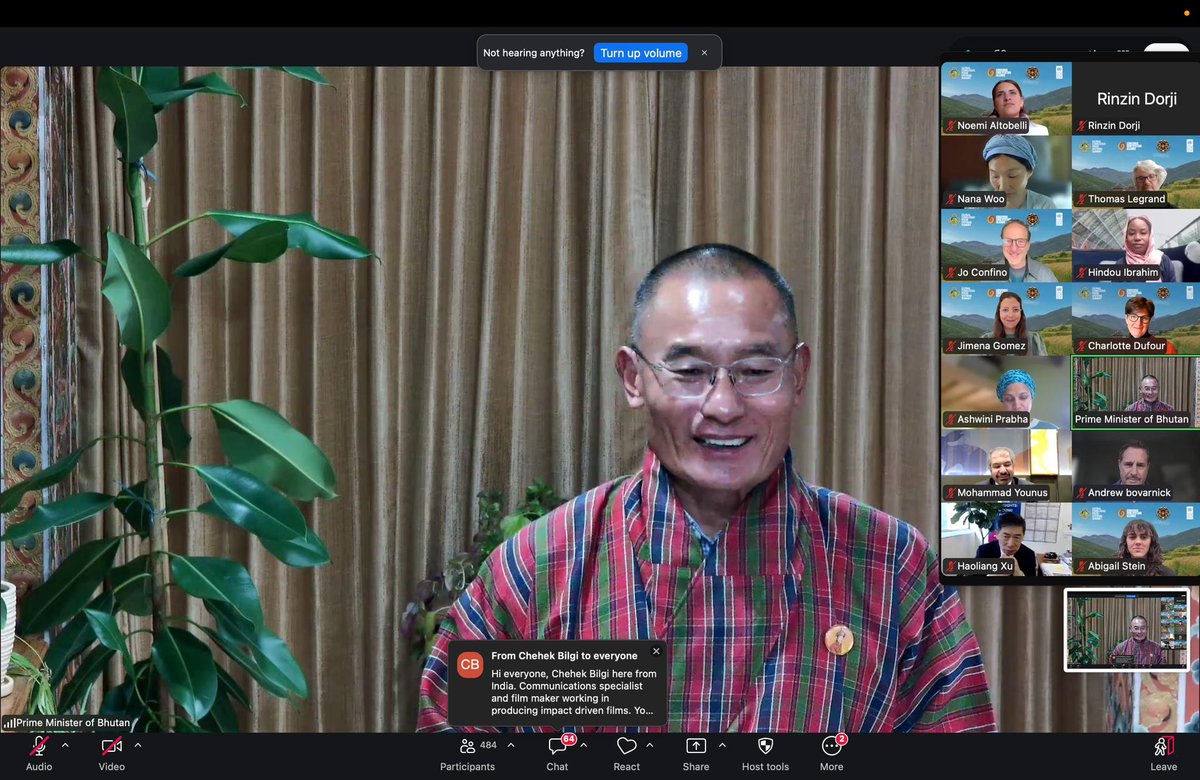Click the large Rinzin Dorji name text

(x=1137, y=99)
